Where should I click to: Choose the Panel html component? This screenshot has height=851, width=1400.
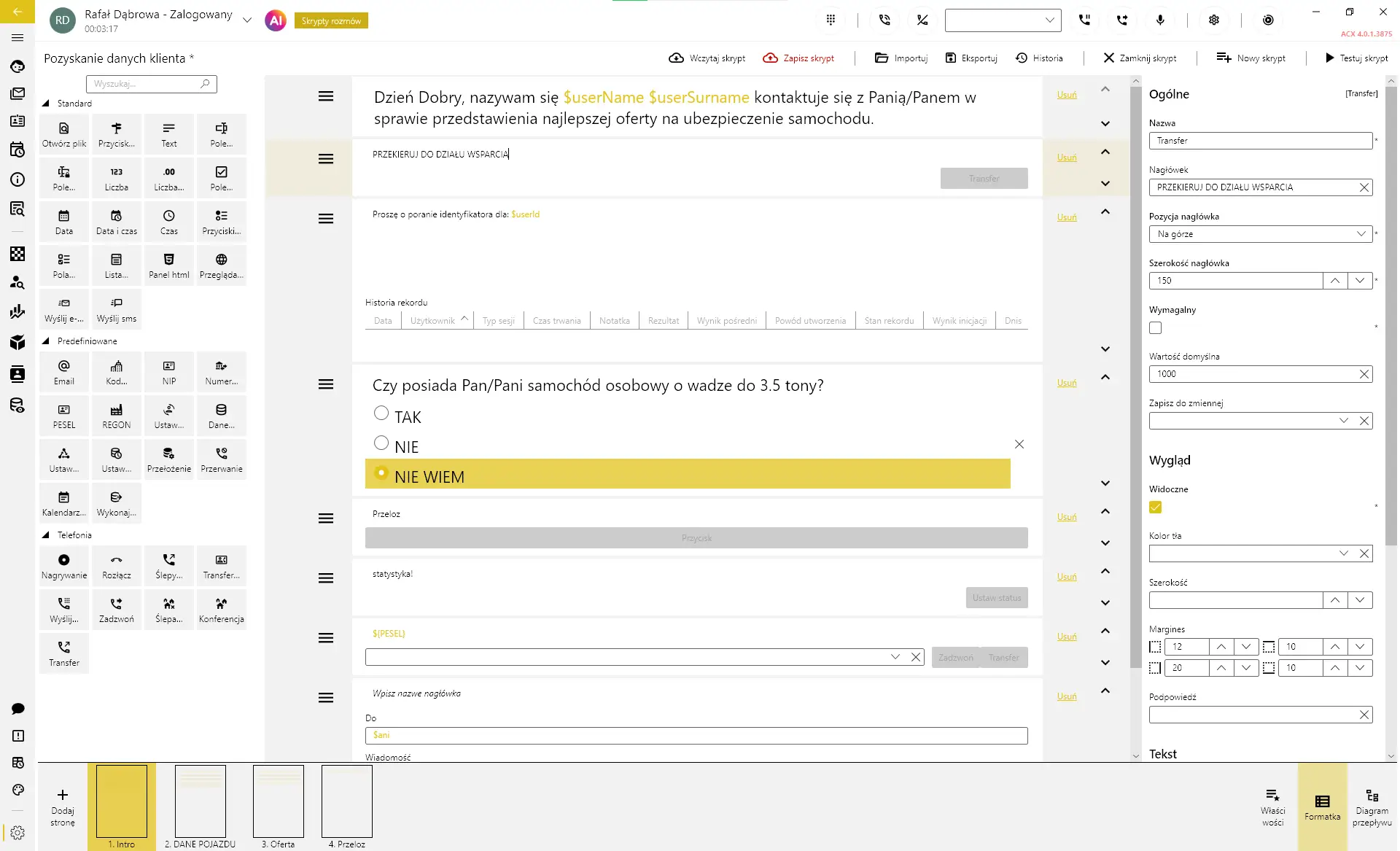tap(168, 265)
